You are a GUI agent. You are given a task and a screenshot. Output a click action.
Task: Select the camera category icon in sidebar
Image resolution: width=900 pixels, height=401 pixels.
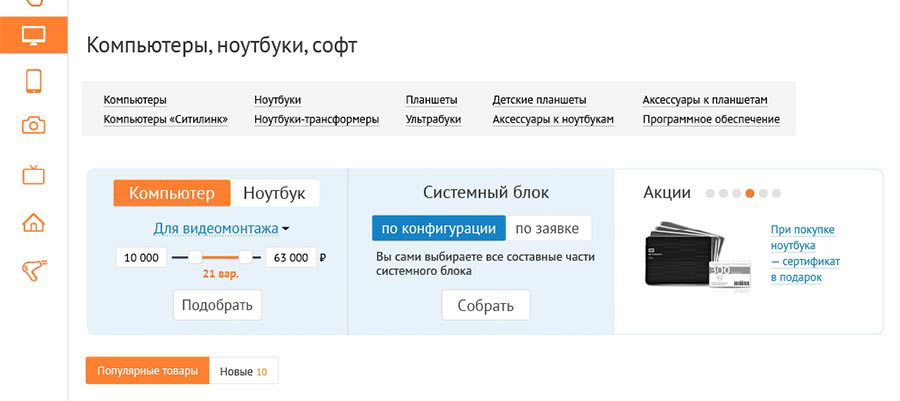click(34, 125)
